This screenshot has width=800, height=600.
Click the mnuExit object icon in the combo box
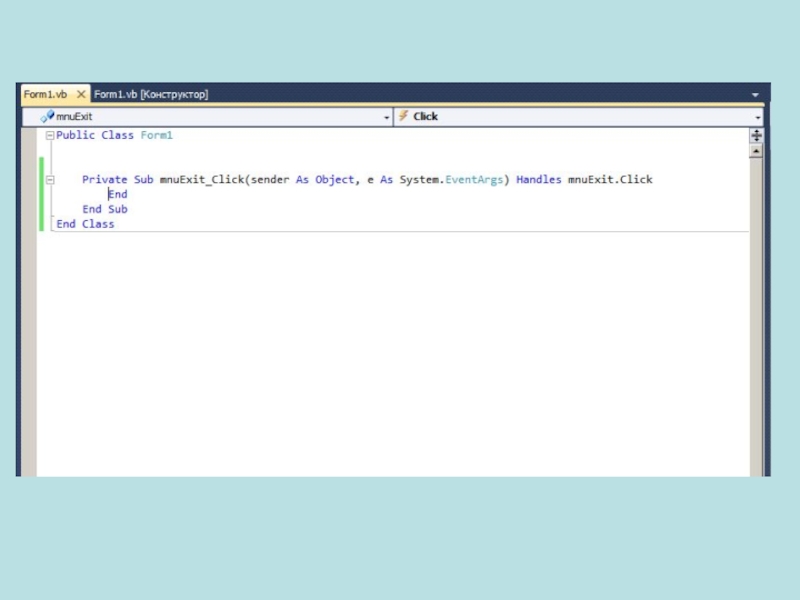click(47, 116)
